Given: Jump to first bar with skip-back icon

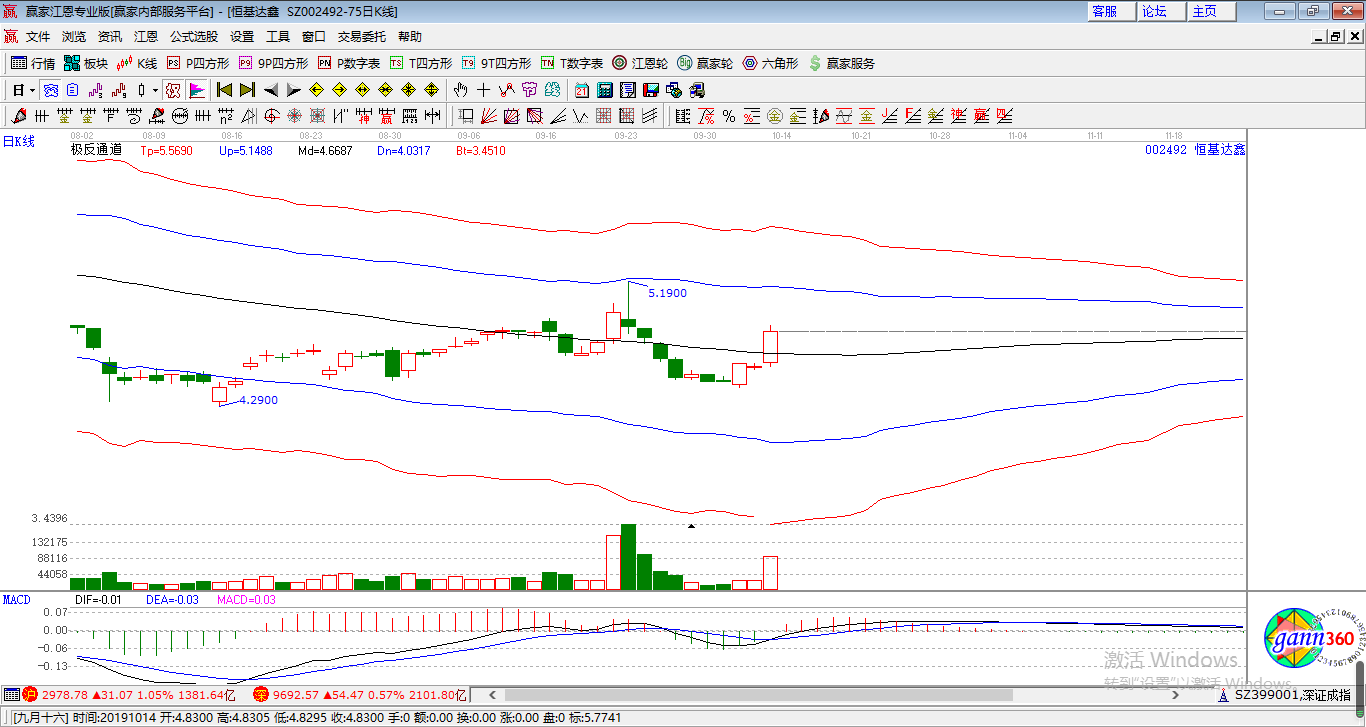Looking at the screenshot, I should (x=225, y=90).
